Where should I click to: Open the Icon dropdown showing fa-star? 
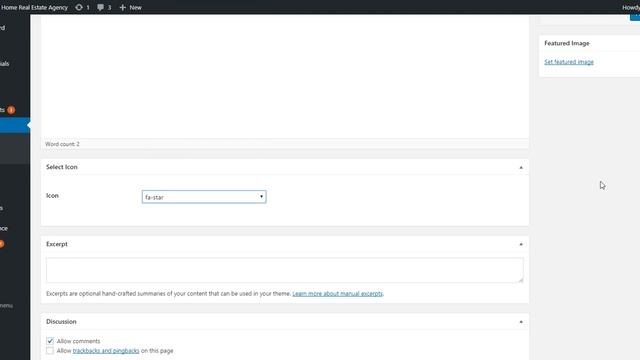tap(204, 197)
